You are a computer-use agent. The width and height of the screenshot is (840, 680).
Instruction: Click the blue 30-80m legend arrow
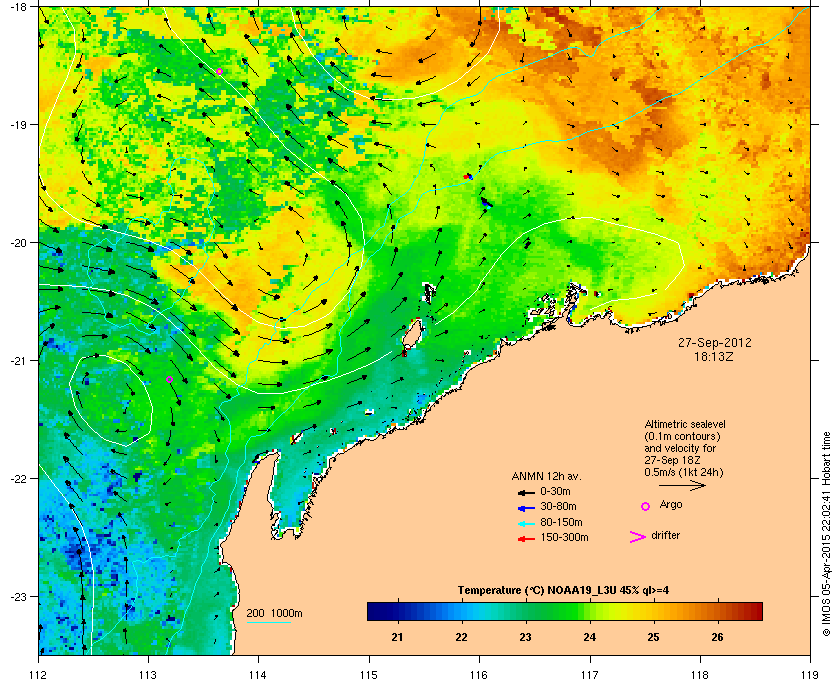[526, 507]
